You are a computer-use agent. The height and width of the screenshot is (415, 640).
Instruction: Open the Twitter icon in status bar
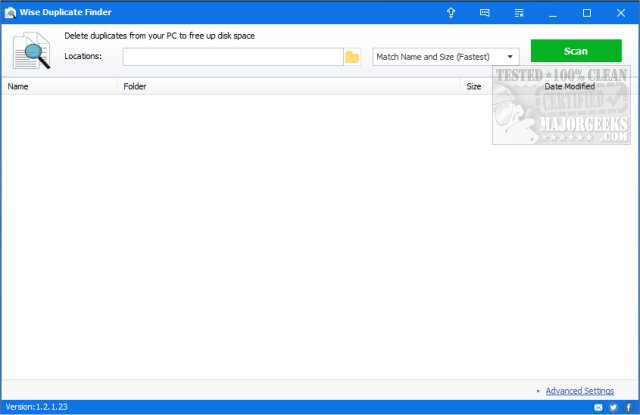tap(613, 407)
